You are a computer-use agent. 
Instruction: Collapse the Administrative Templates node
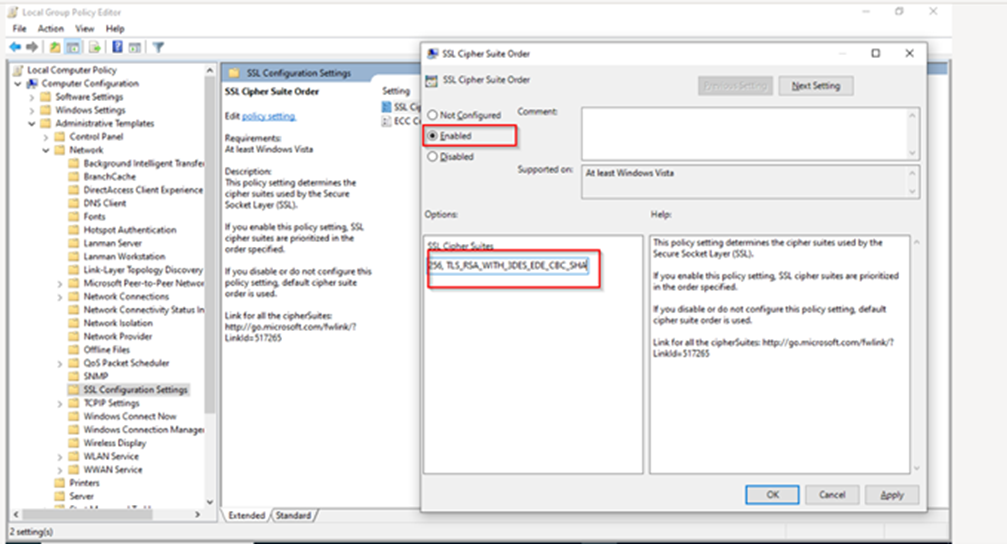(x=32, y=123)
